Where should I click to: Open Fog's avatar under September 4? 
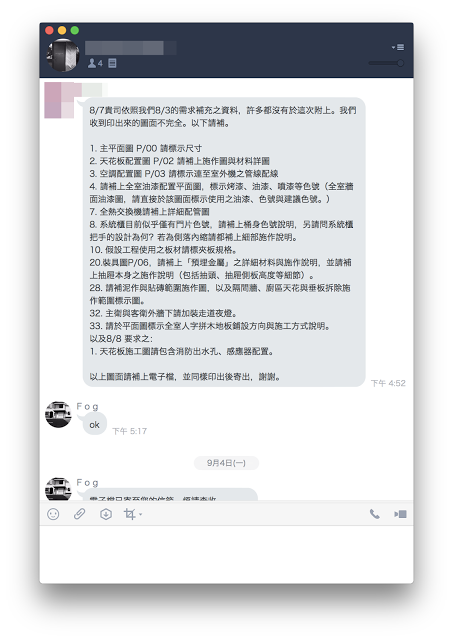(x=58, y=488)
